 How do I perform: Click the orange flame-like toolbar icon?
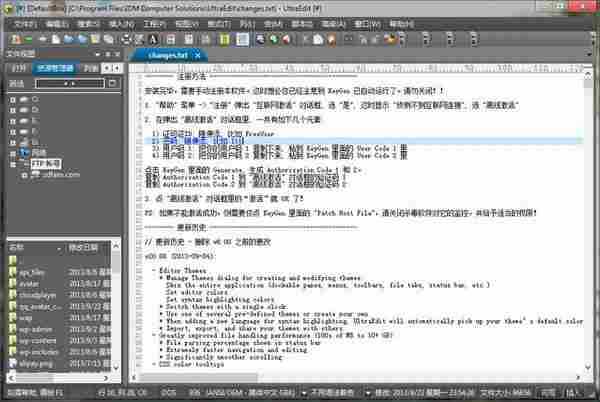(332, 39)
